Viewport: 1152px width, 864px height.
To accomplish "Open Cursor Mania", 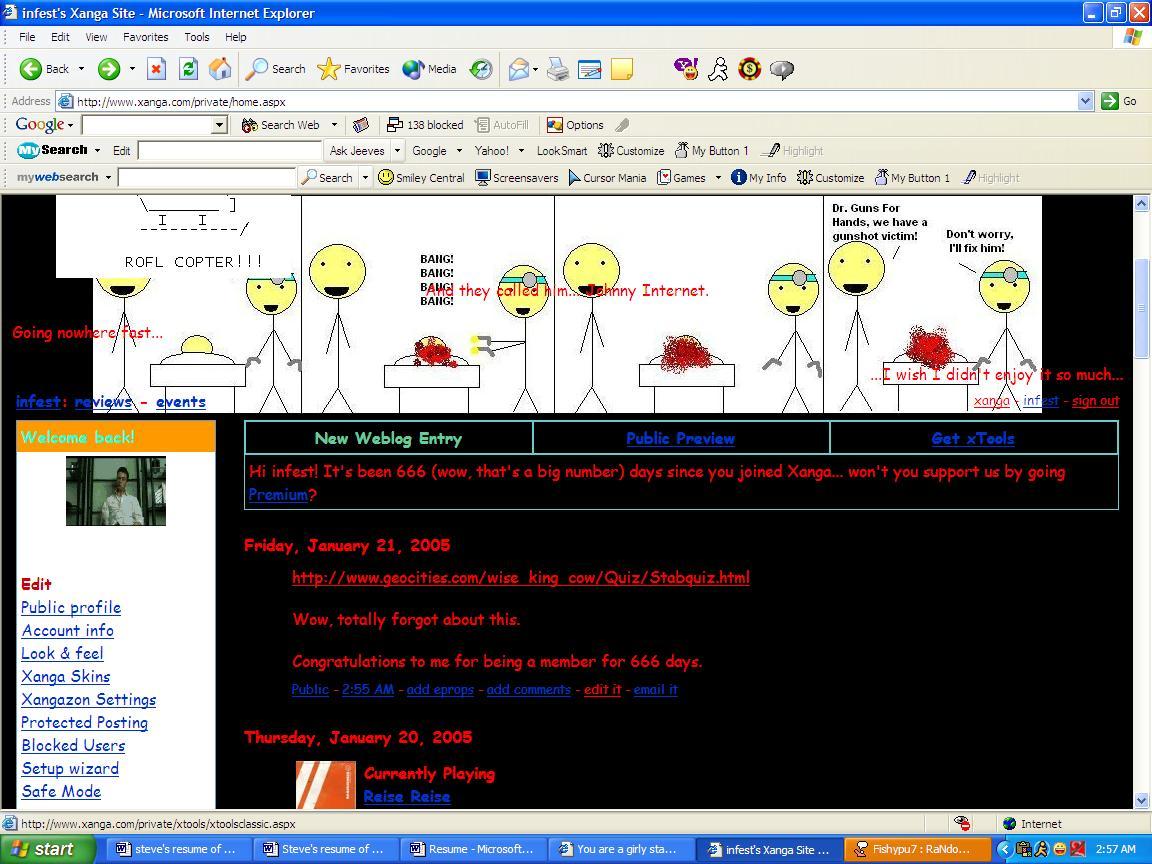I will pos(608,178).
